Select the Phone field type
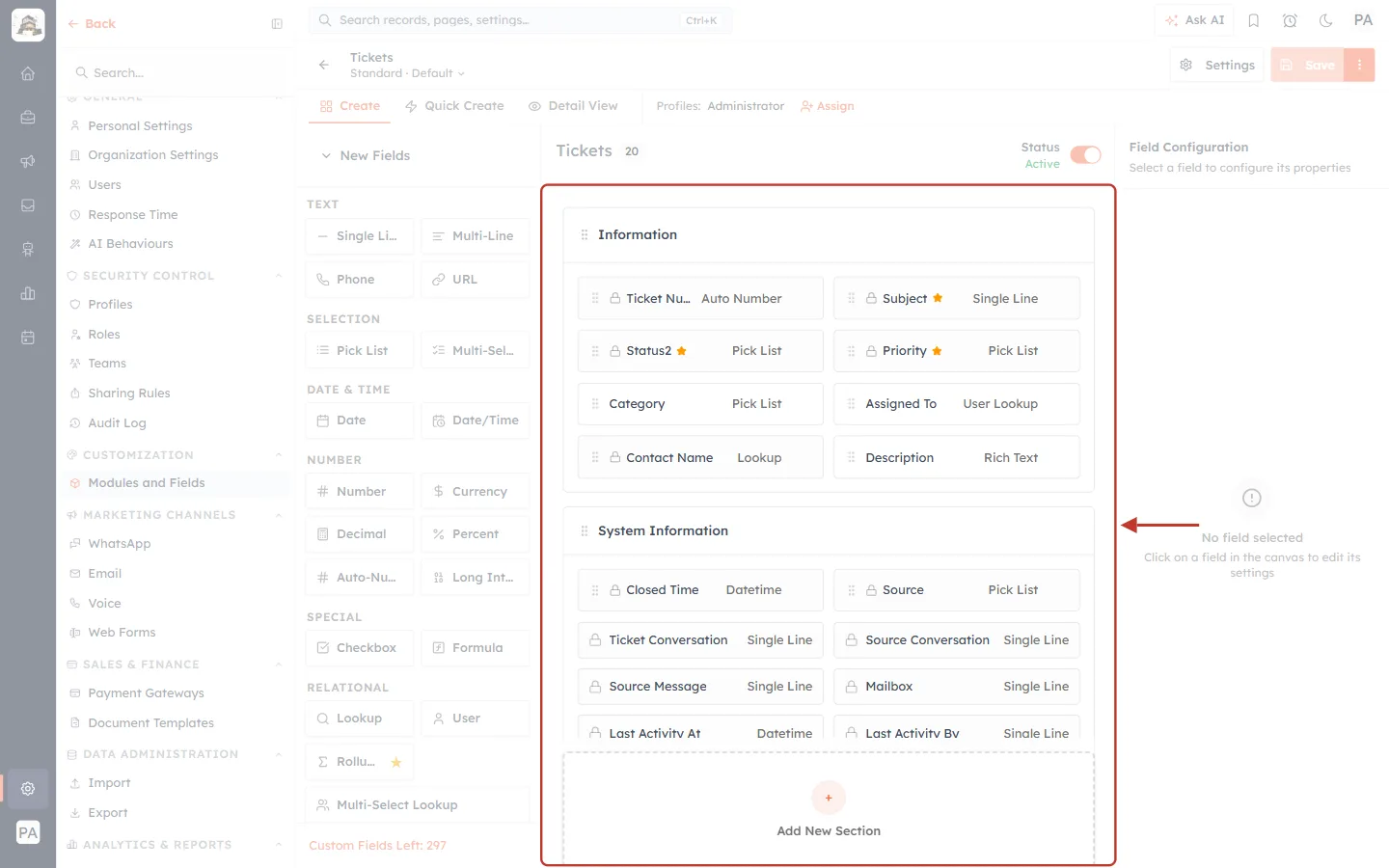This screenshot has width=1389, height=868. pyautogui.click(x=360, y=279)
